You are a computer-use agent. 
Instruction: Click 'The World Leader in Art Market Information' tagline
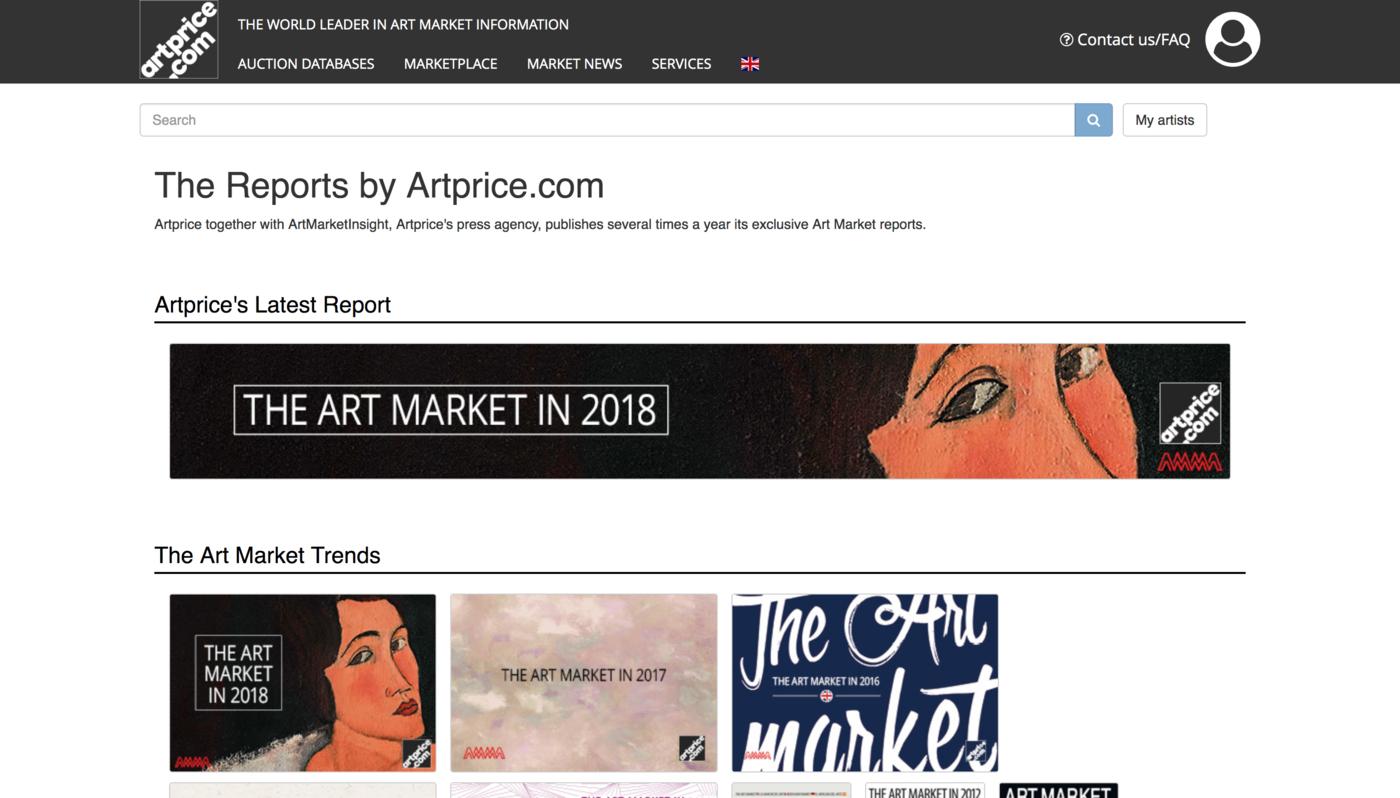(x=403, y=24)
